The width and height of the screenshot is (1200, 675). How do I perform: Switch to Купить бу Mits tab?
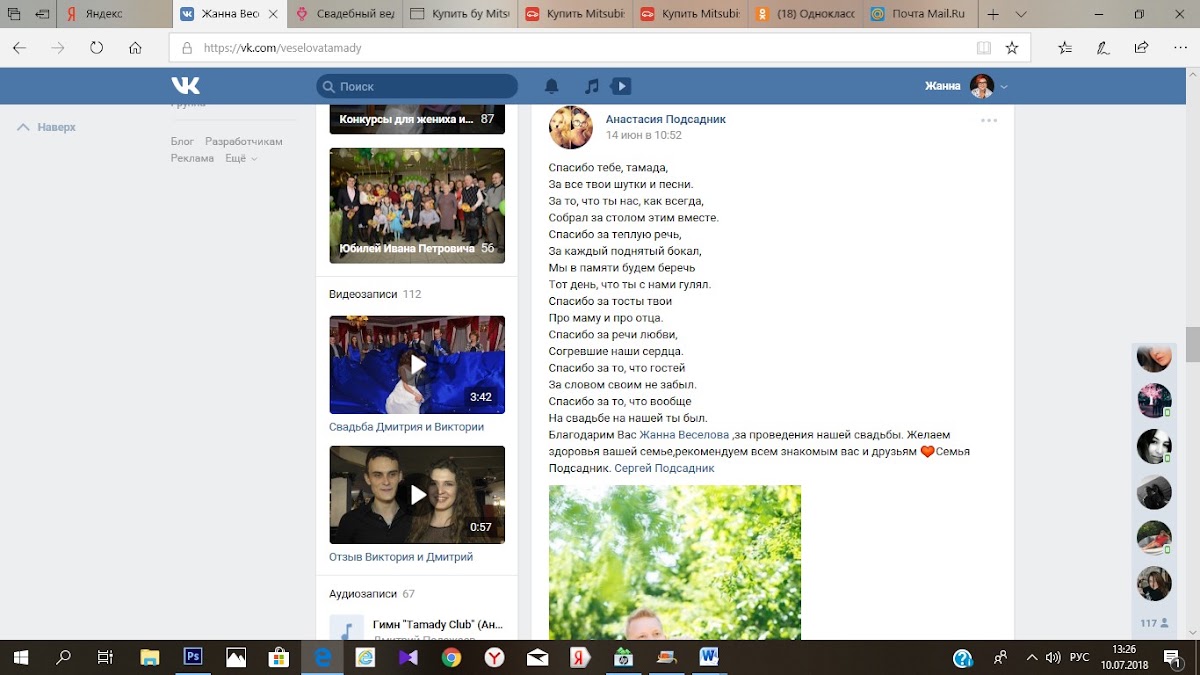459,14
